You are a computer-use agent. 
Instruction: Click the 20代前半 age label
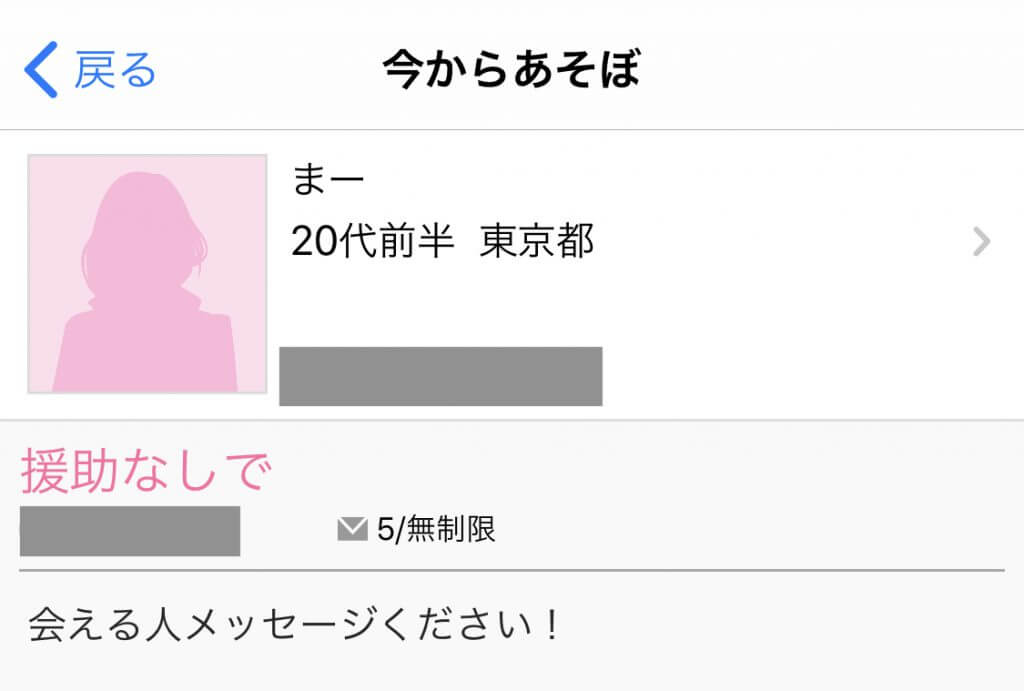coord(372,241)
